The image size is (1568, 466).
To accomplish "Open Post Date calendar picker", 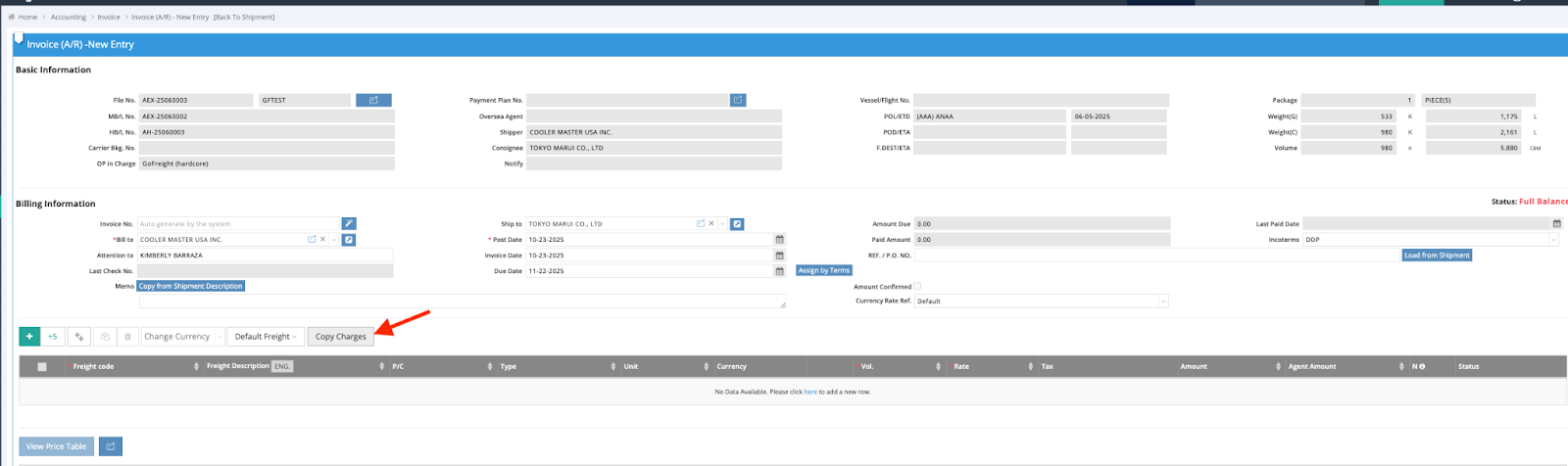I will point(780,240).
